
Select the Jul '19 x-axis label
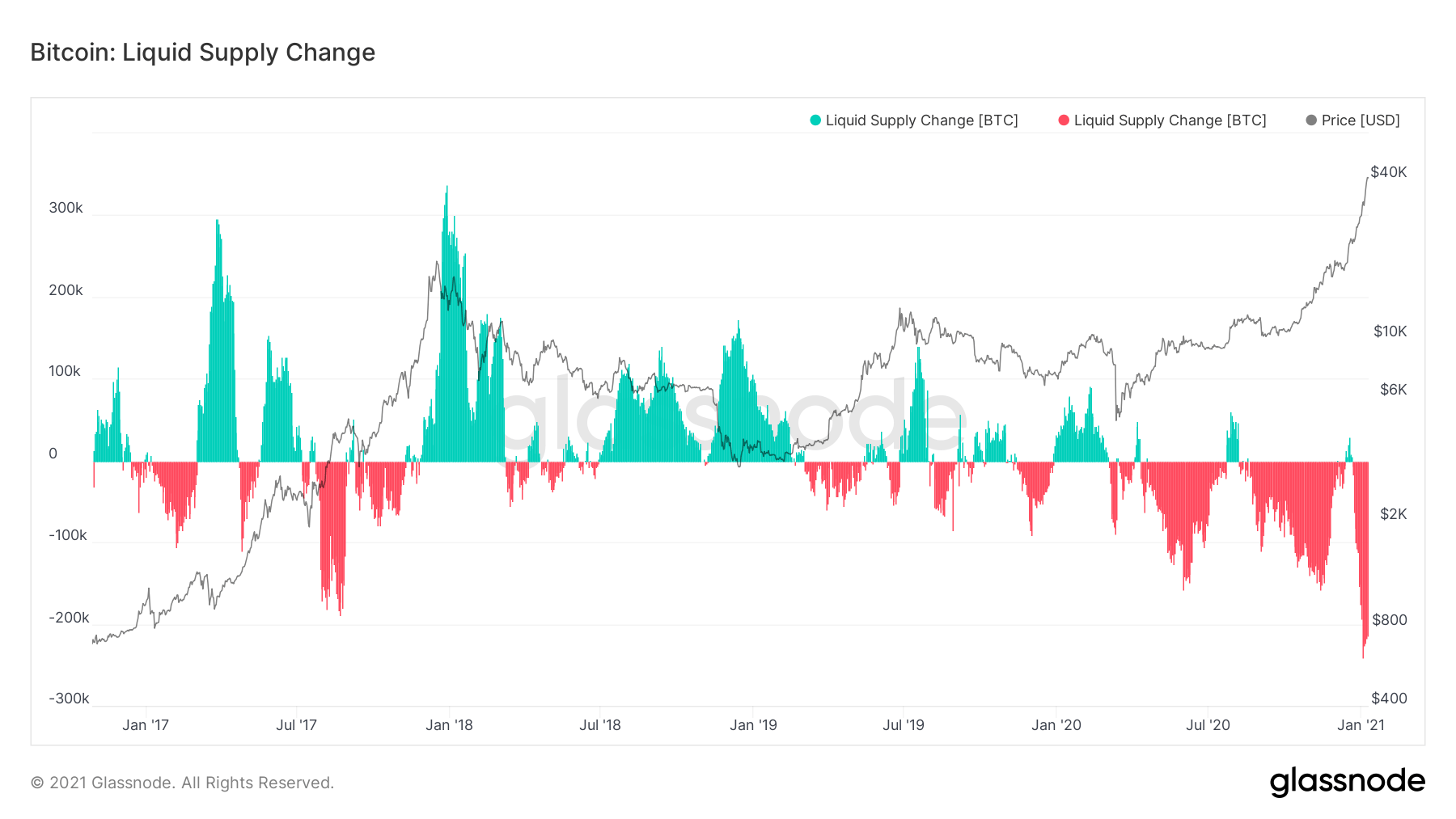point(904,725)
